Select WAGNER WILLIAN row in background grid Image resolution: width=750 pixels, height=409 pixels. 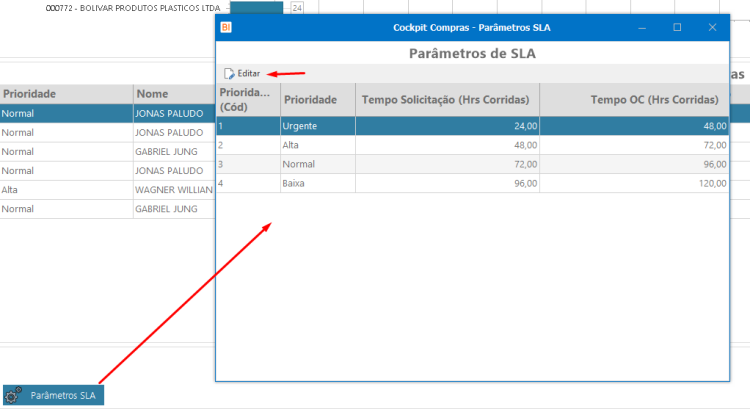coord(108,190)
